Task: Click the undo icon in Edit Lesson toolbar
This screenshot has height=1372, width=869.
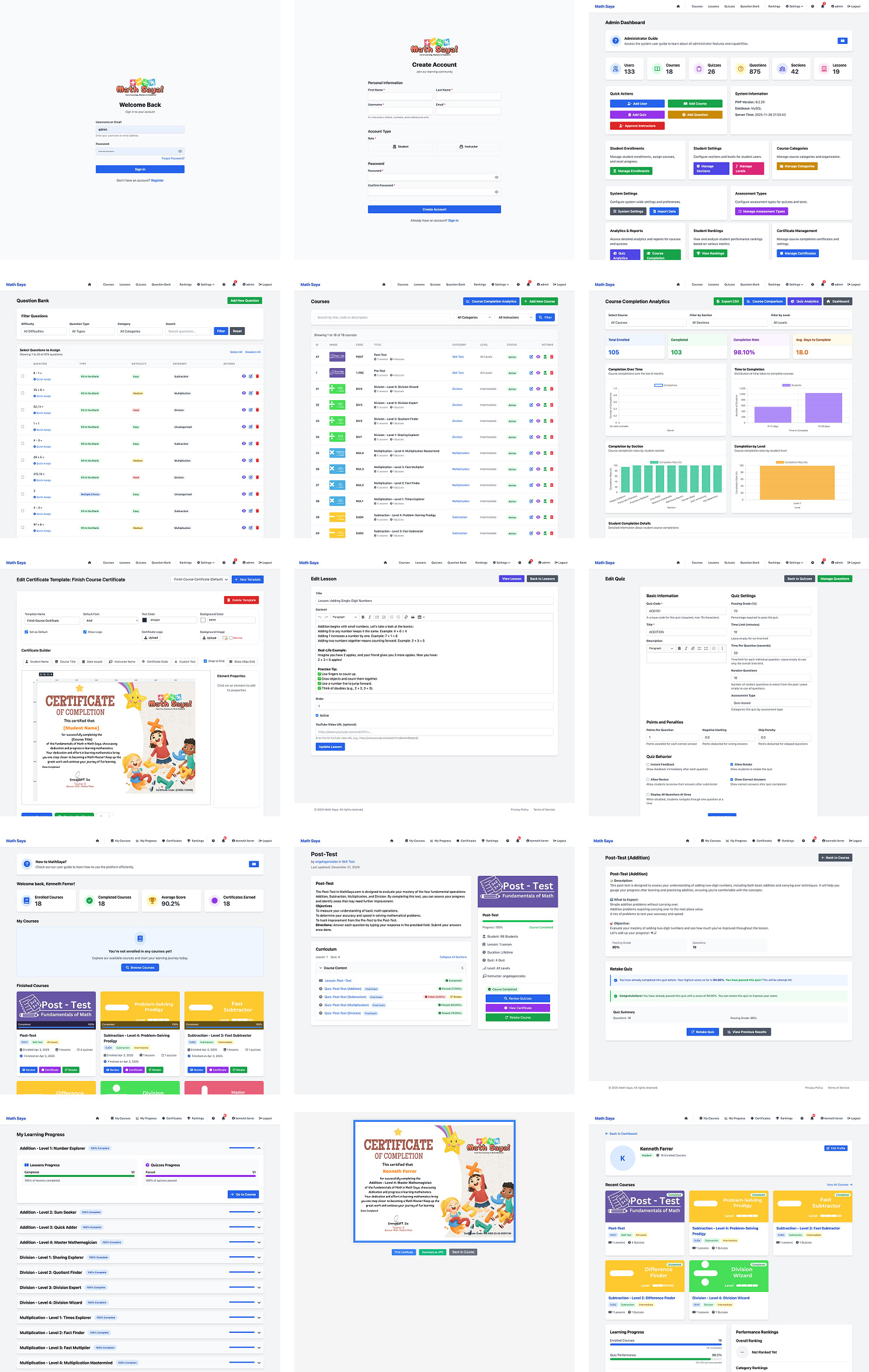Action: tap(319, 617)
